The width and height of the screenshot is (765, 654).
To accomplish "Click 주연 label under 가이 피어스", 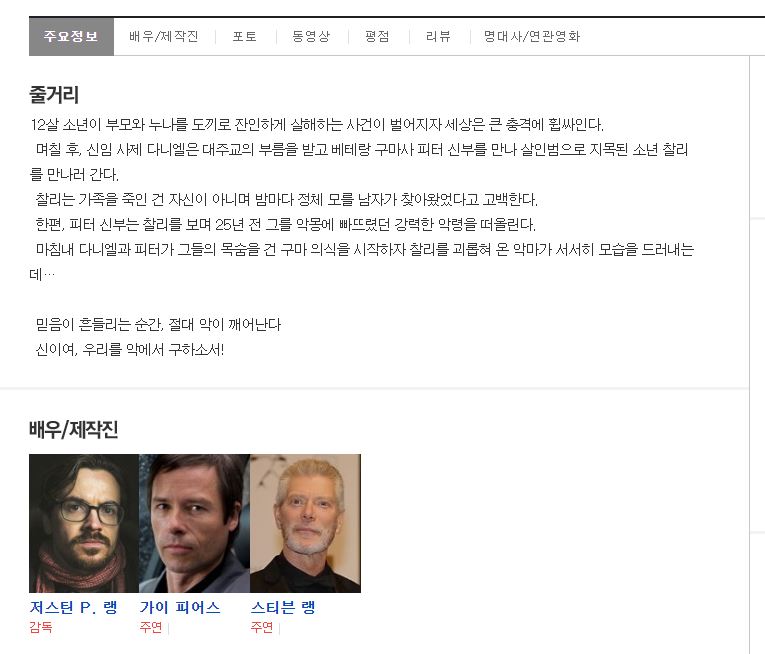I will pos(151,627).
